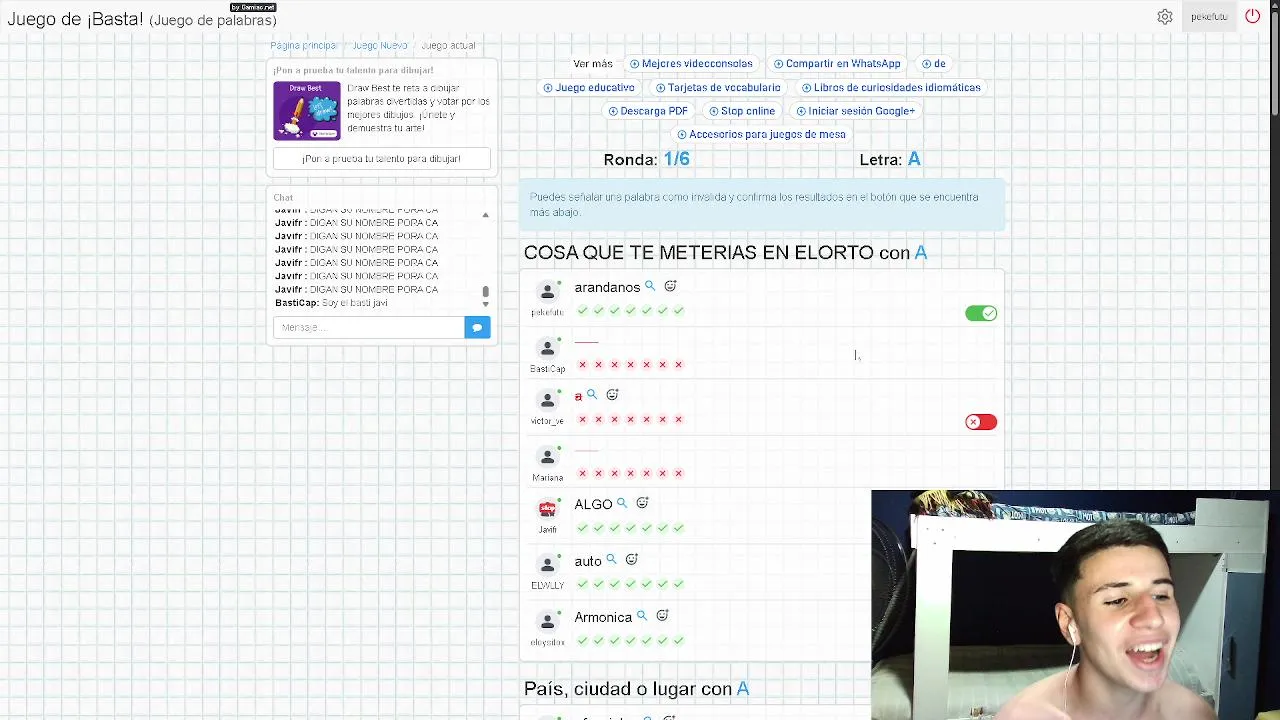This screenshot has width=1280, height=720.
Task: Search victor_ve's answer 'a' with magnifier
Action: 592,395
